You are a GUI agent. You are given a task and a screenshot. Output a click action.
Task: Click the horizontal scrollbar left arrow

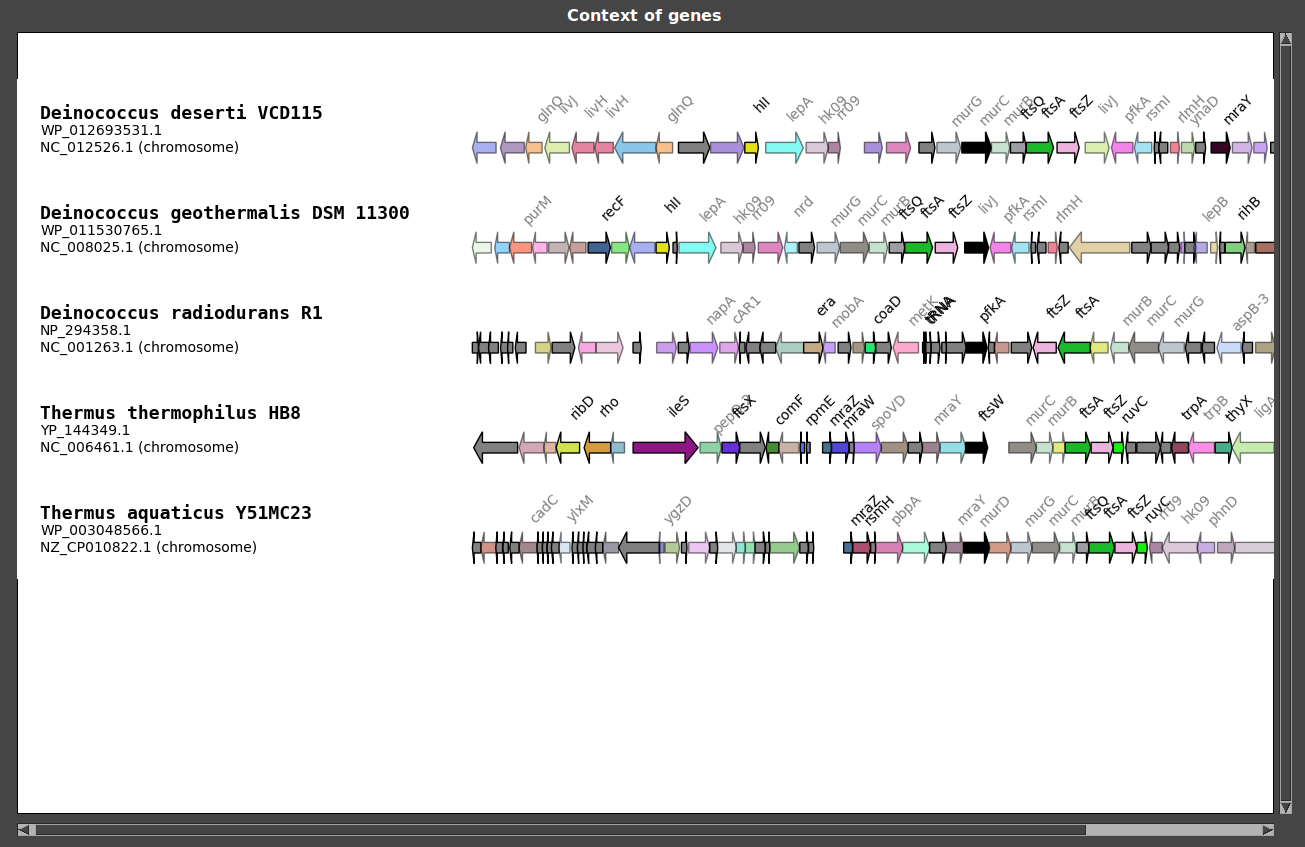[x=24, y=830]
